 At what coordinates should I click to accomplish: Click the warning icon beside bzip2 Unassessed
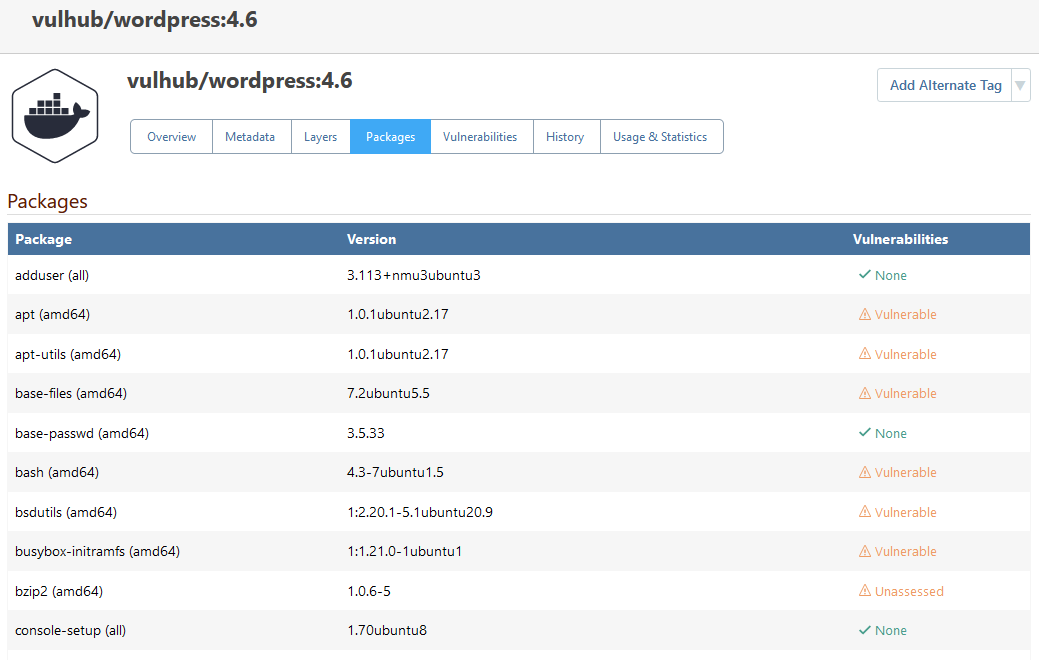coord(864,591)
